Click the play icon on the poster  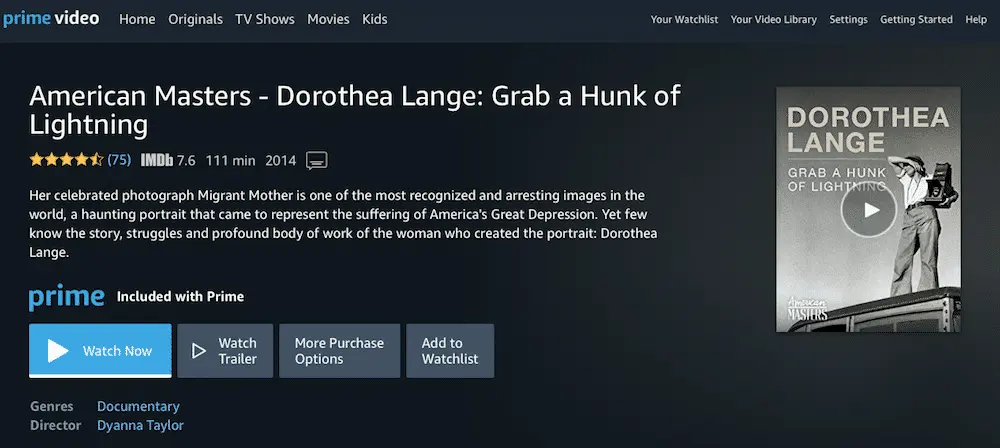click(x=869, y=209)
